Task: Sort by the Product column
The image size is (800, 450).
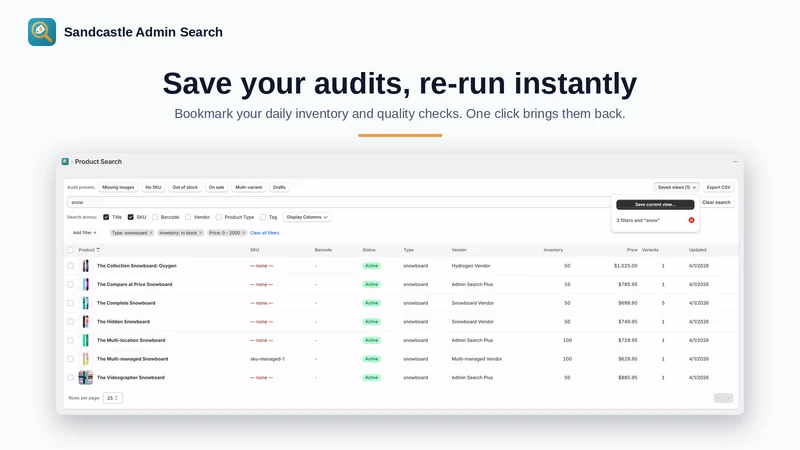Action: coord(89,250)
